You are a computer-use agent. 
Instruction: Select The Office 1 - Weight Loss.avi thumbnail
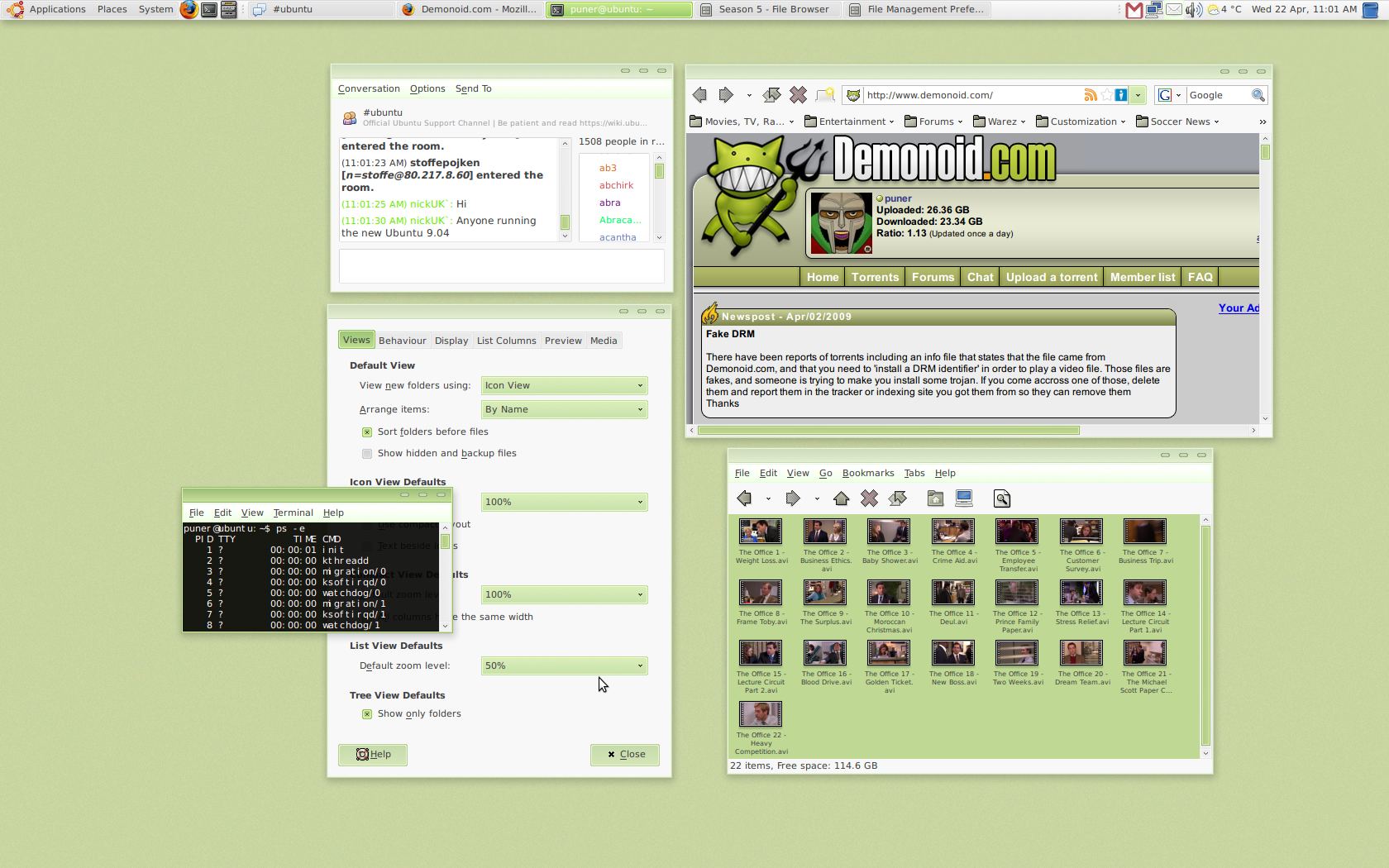(761, 532)
